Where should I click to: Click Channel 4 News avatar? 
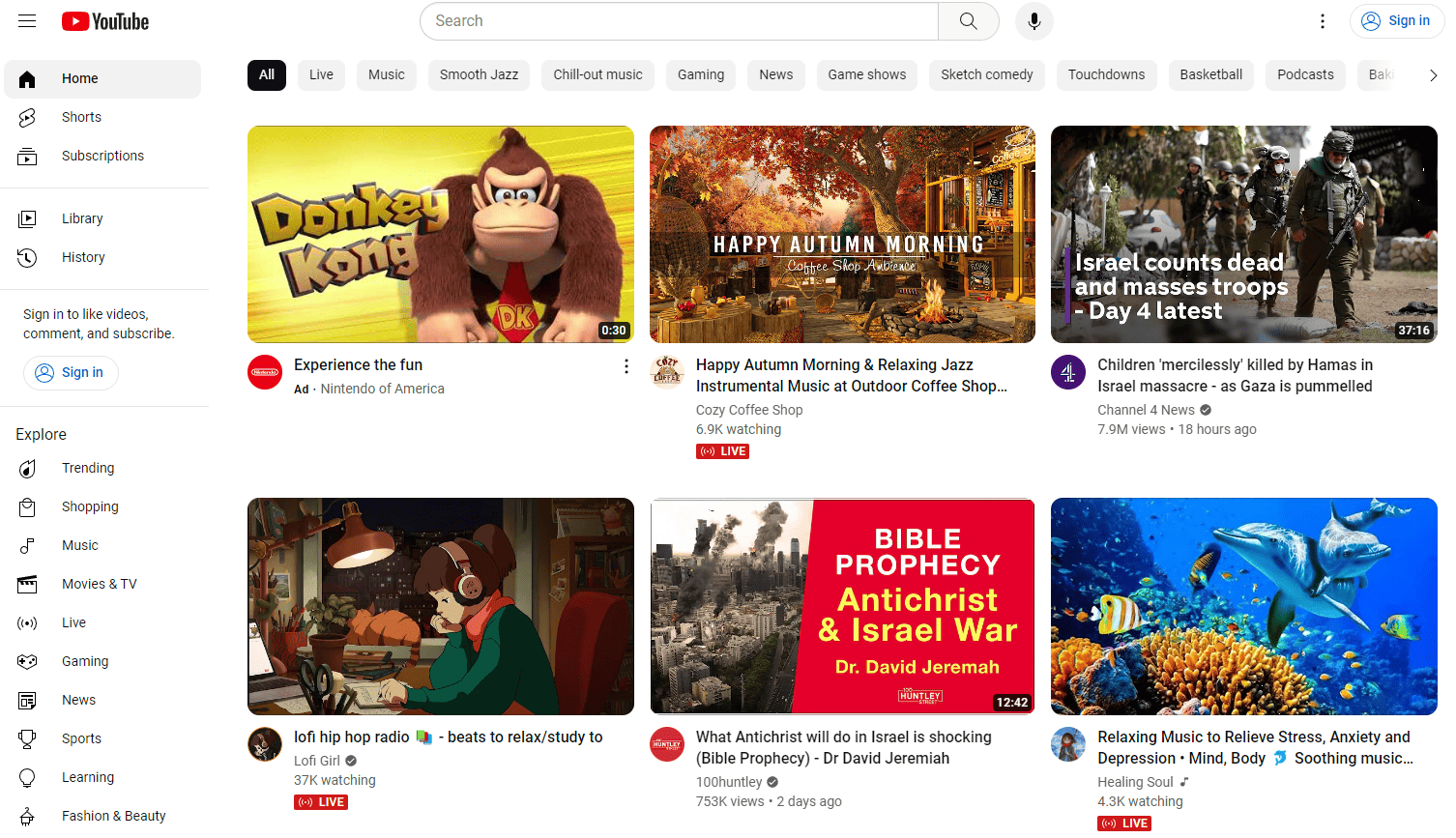point(1068,372)
